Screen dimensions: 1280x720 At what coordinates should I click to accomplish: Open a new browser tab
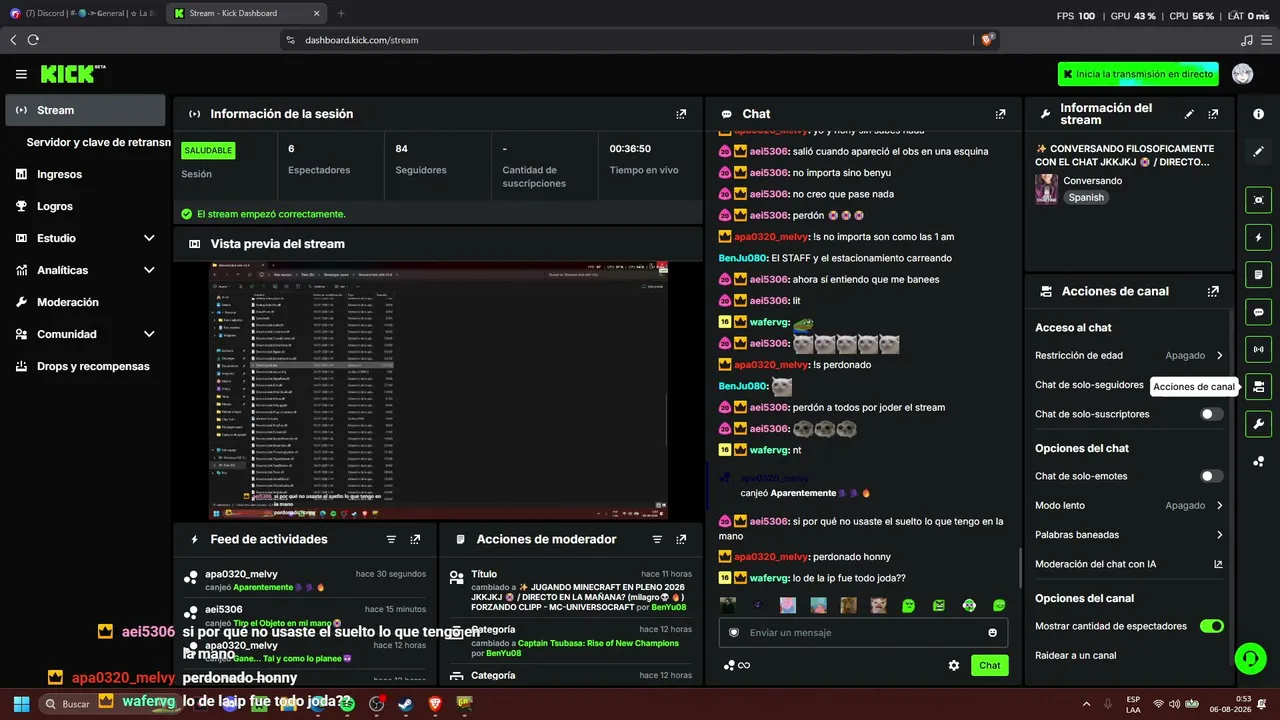(x=341, y=13)
